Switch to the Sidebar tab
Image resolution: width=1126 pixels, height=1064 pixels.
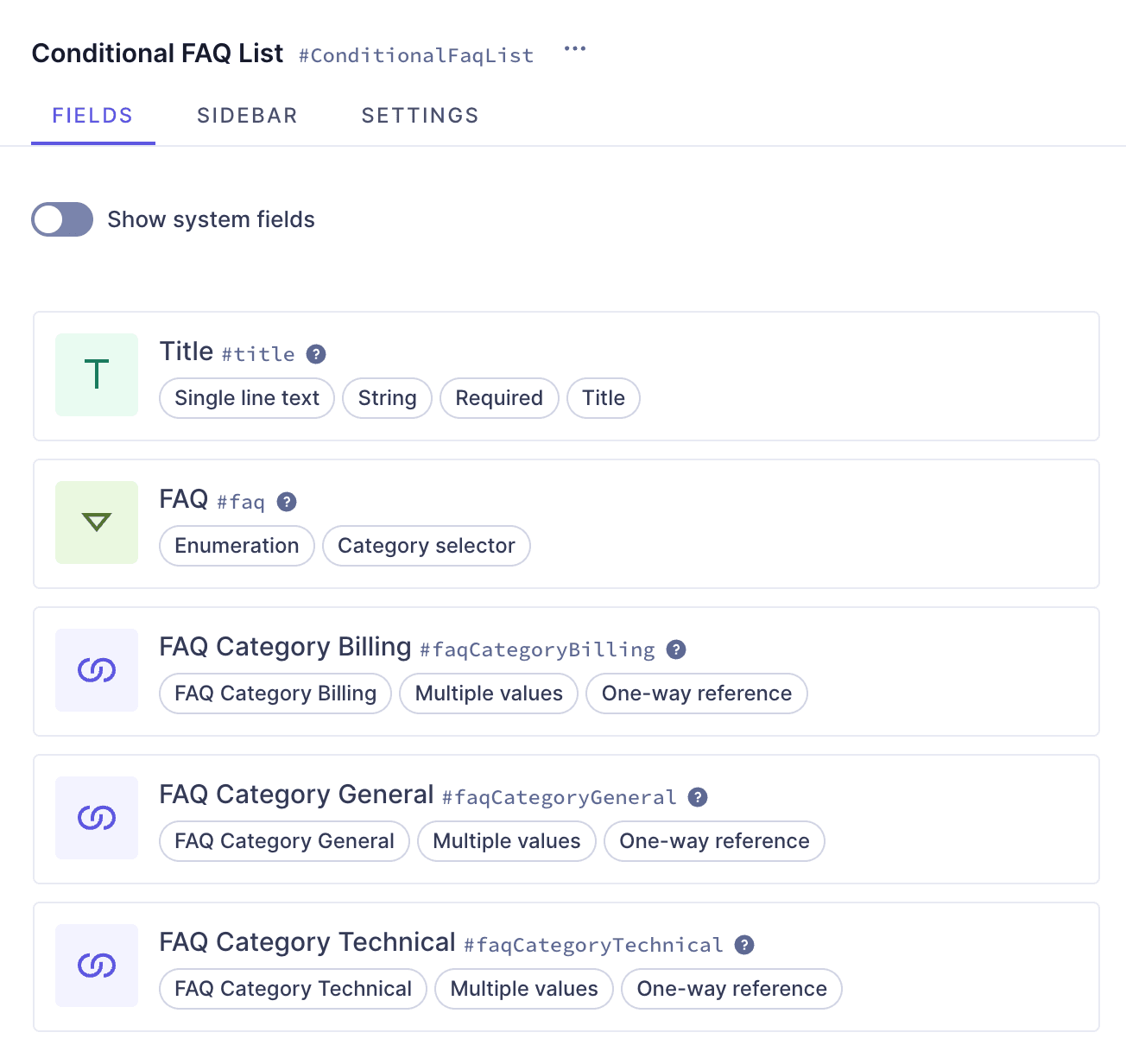pos(247,115)
